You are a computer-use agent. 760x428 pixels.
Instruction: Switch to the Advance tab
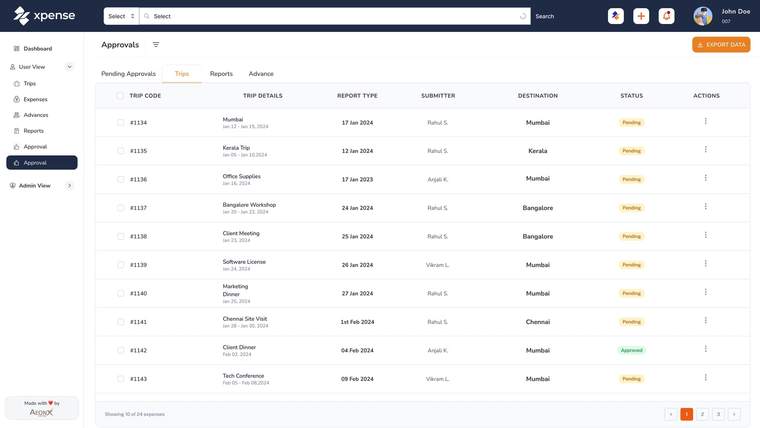click(261, 74)
